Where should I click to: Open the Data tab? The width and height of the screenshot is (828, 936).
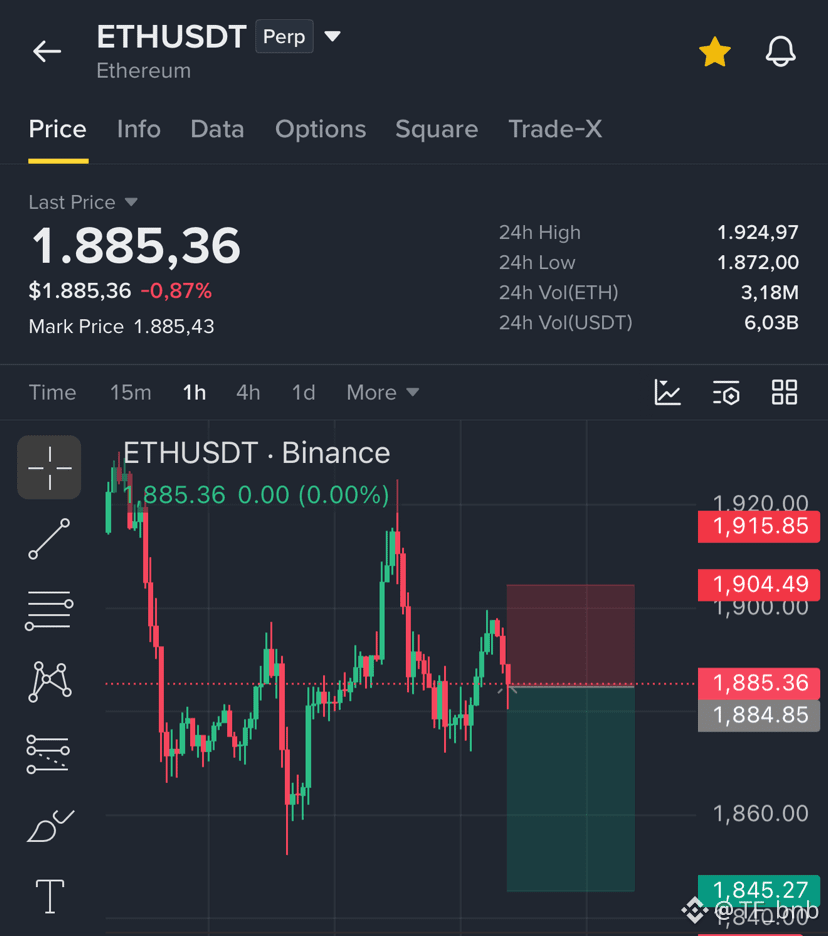[217, 130]
